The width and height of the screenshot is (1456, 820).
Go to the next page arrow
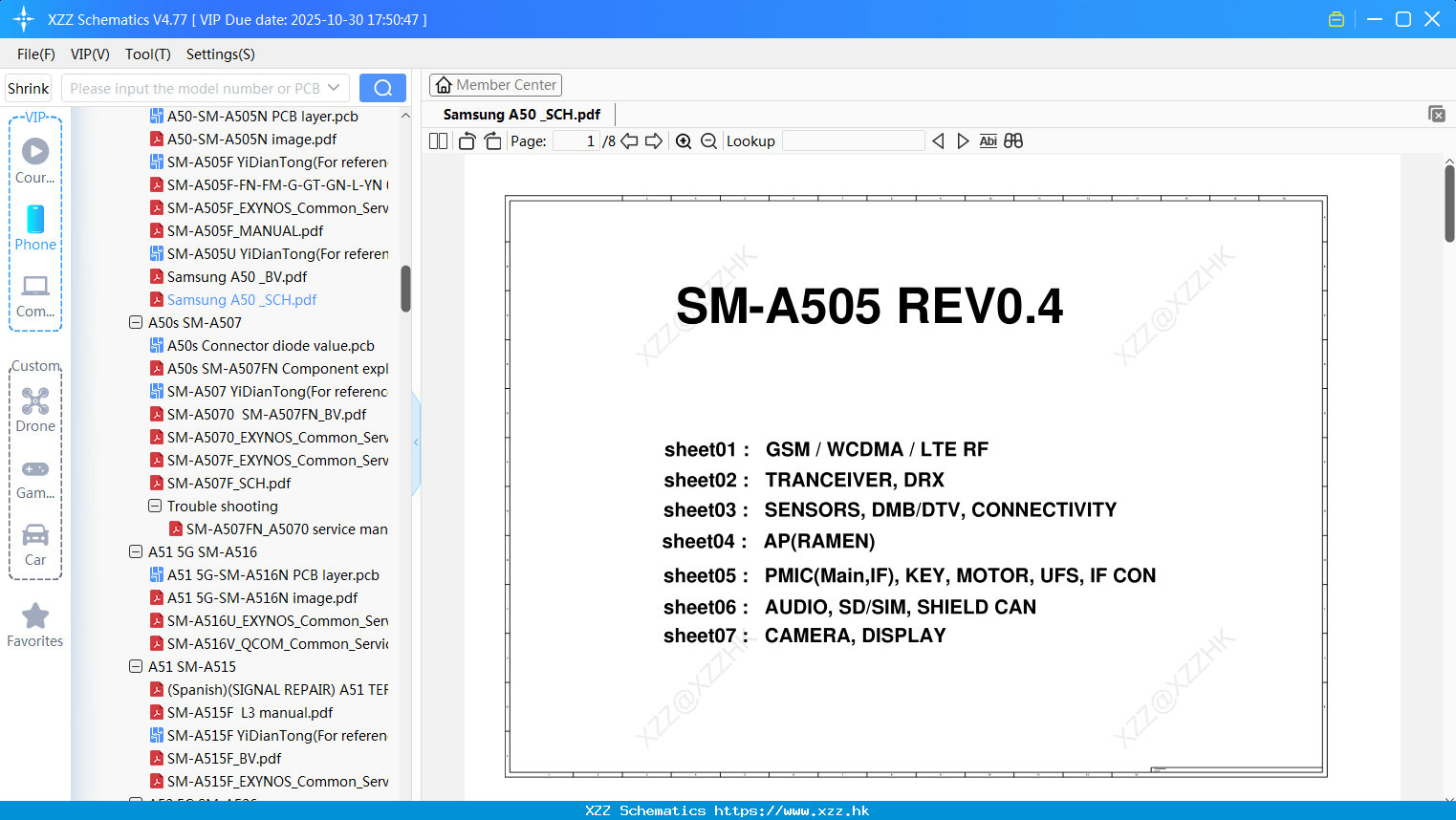coord(654,141)
